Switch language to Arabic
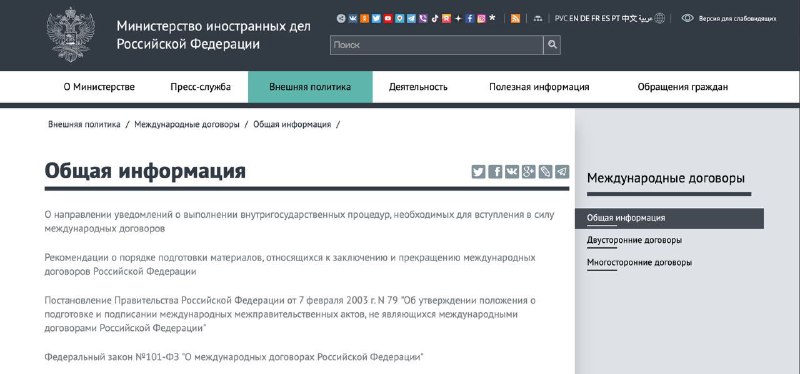The width and height of the screenshot is (800, 374). click(x=645, y=19)
